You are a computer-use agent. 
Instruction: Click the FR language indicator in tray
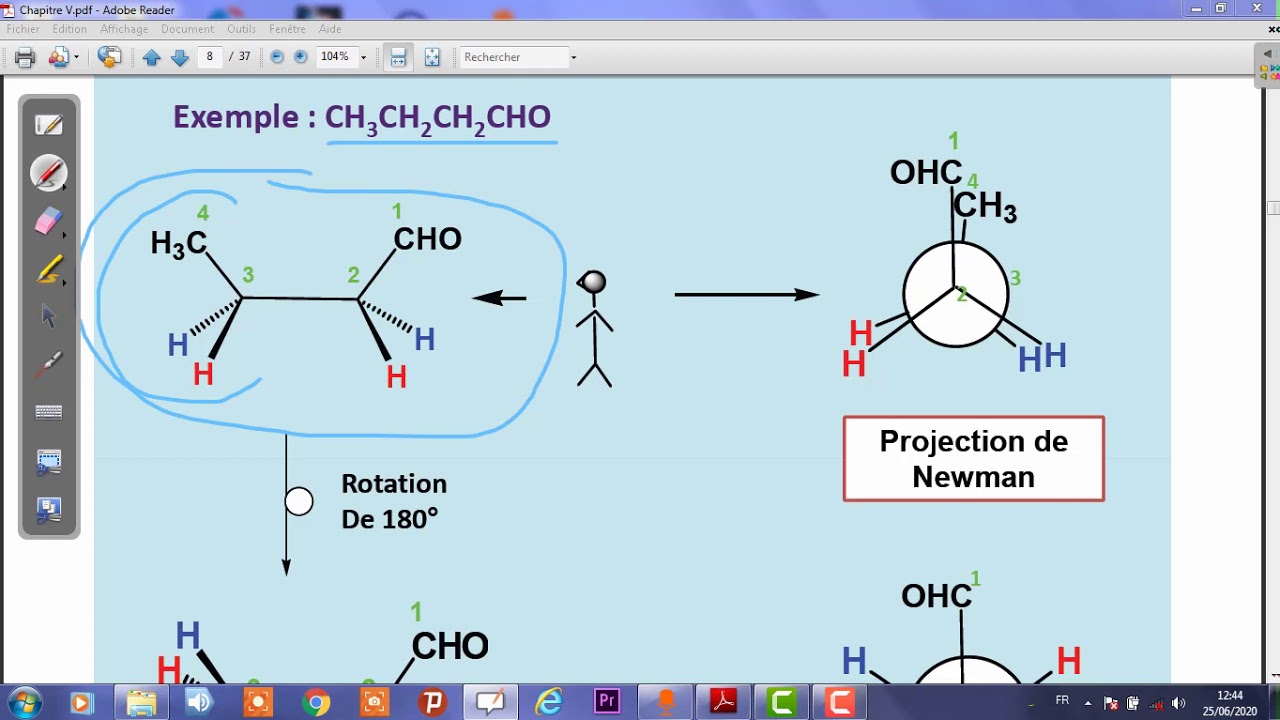point(1062,701)
